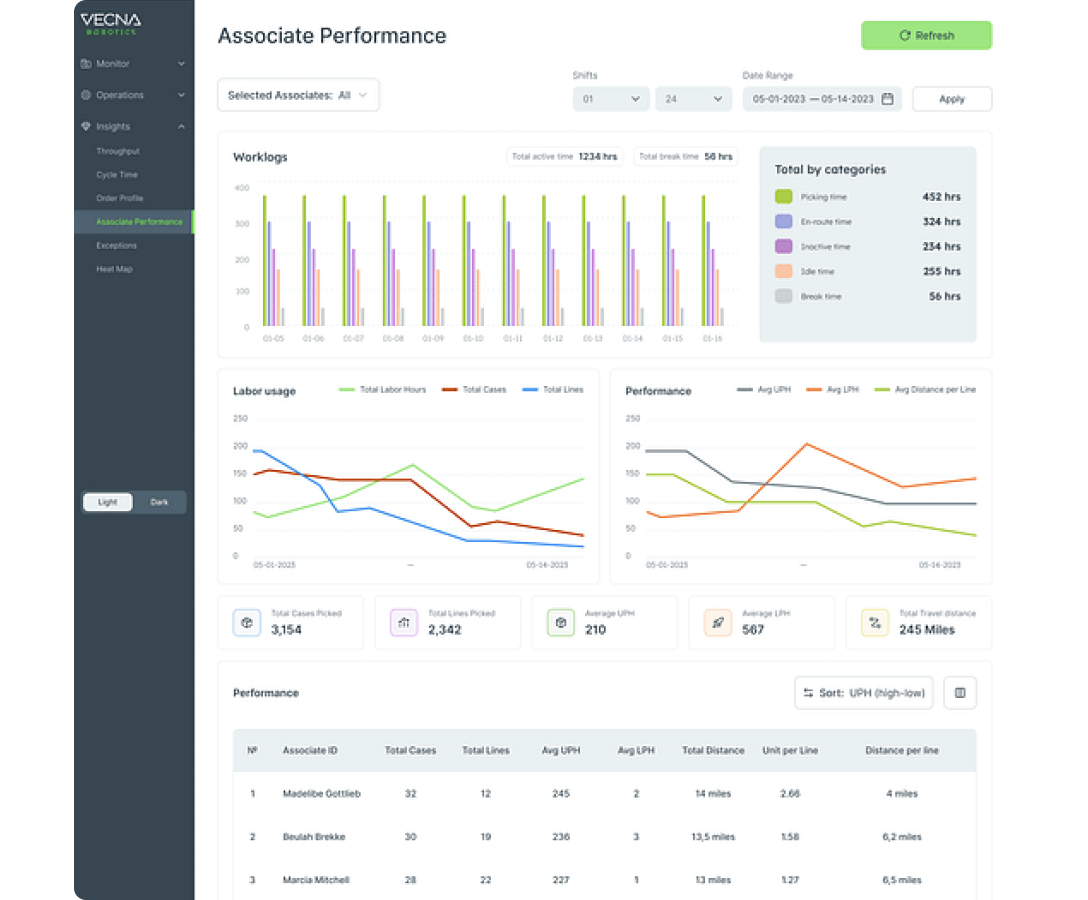
Task: Toggle Avg UPH legend series
Action: tap(764, 390)
